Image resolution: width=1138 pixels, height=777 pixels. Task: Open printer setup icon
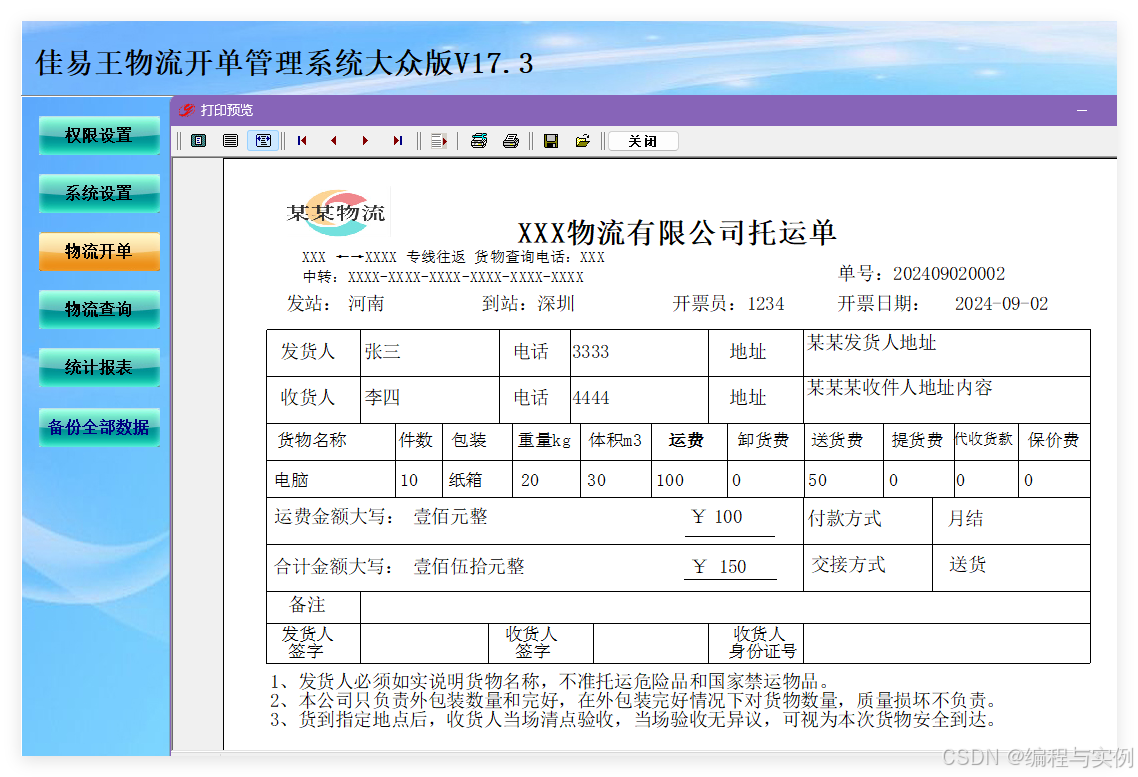[x=479, y=141]
